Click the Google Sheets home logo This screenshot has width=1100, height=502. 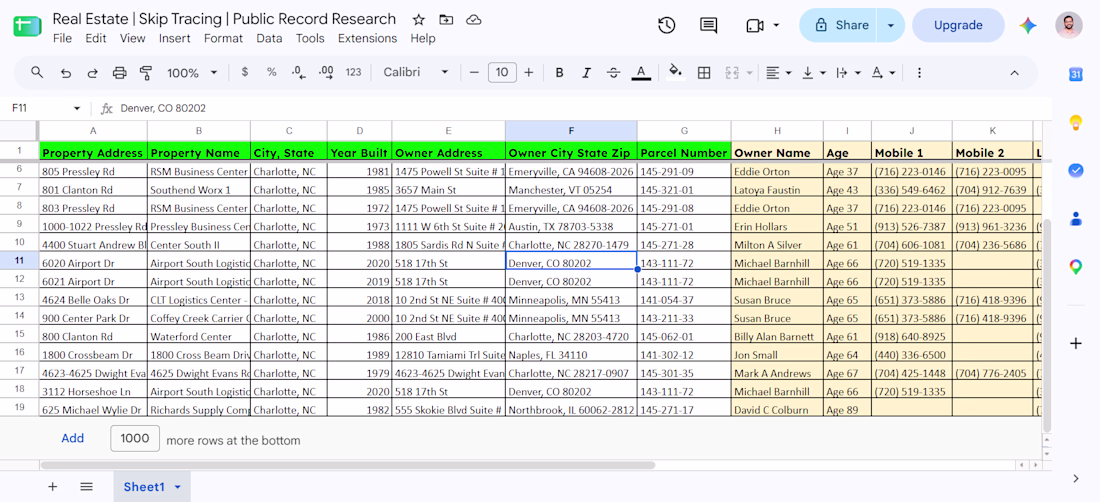tap(27, 27)
